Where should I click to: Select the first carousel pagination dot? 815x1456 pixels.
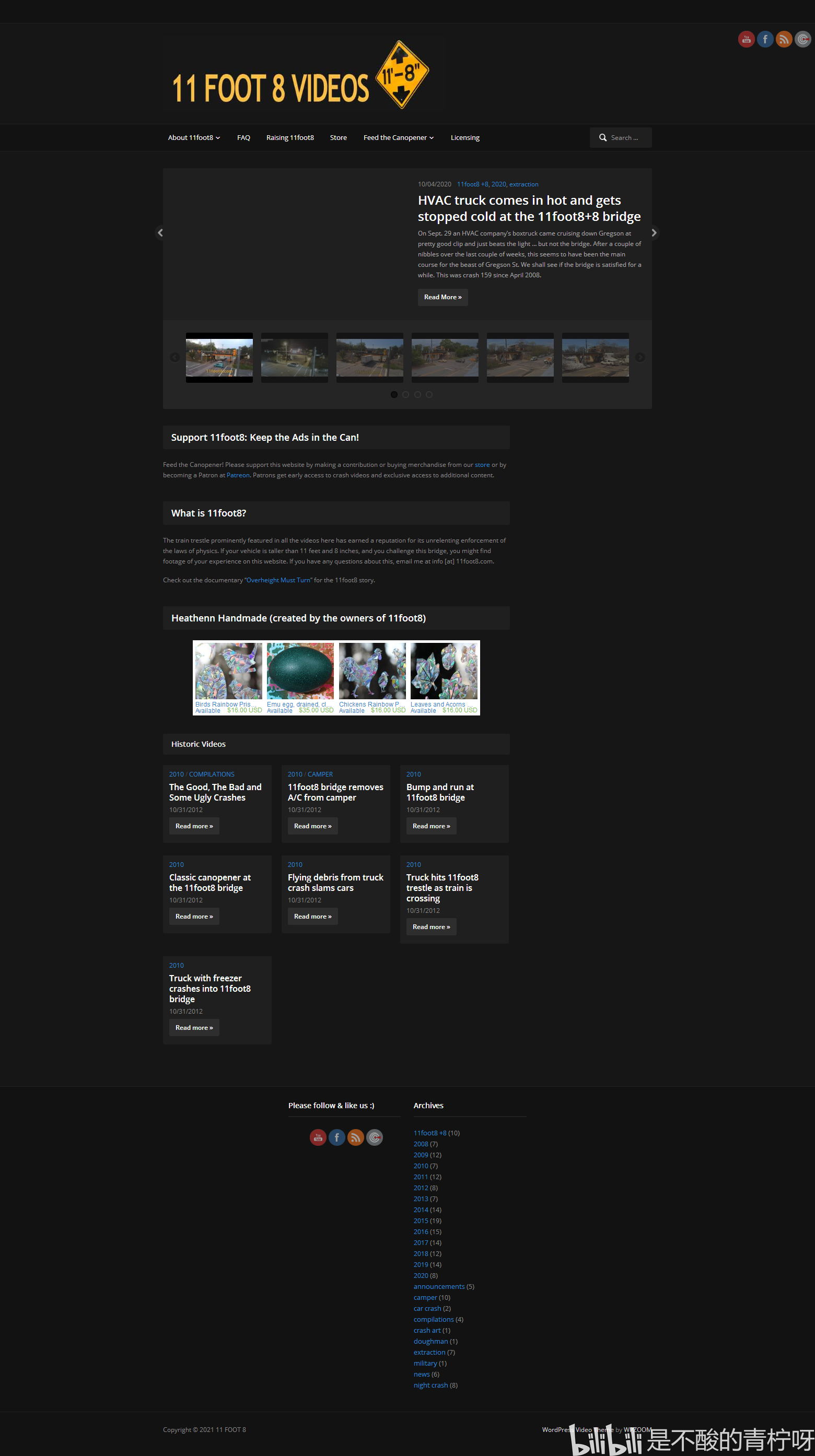(393, 394)
